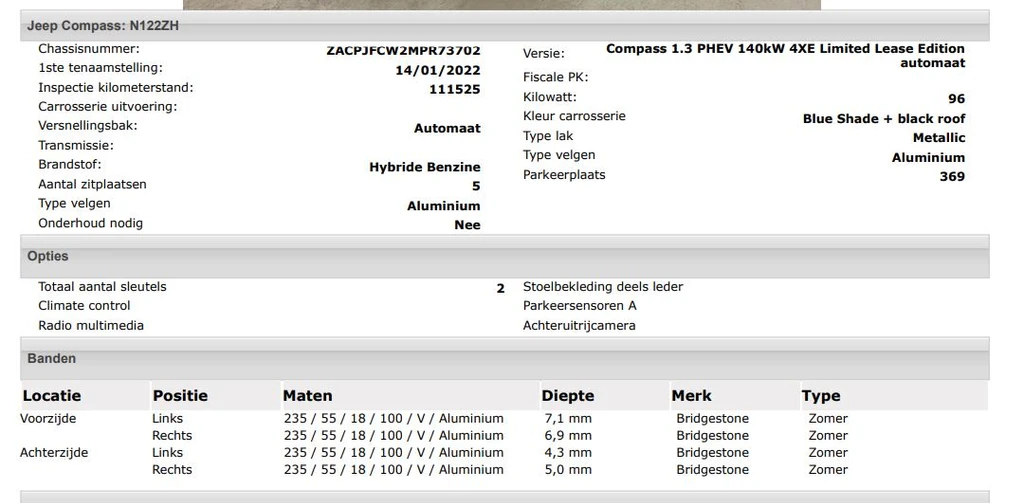1024x503 pixels.
Task: Click the Voorzijde location cell
Action: click(x=48, y=419)
